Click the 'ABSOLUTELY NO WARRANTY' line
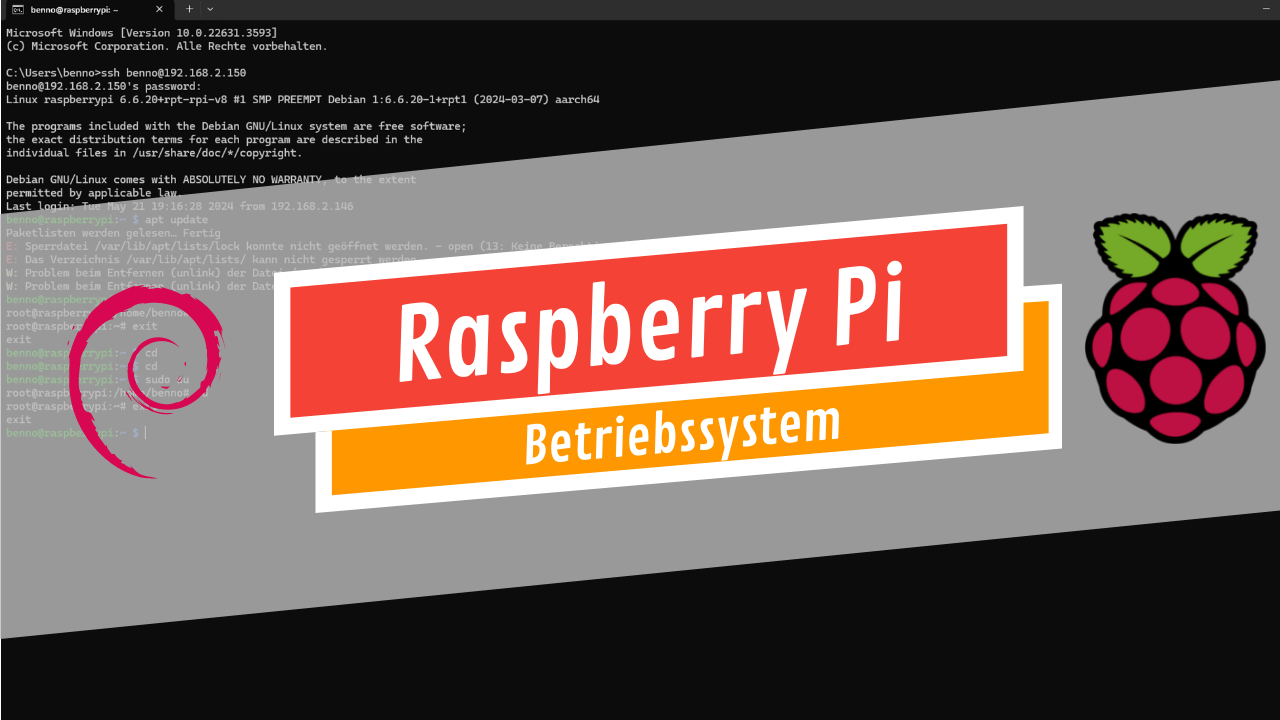Image resolution: width=1280 pixels, height=720 pixels. (211, 179)
